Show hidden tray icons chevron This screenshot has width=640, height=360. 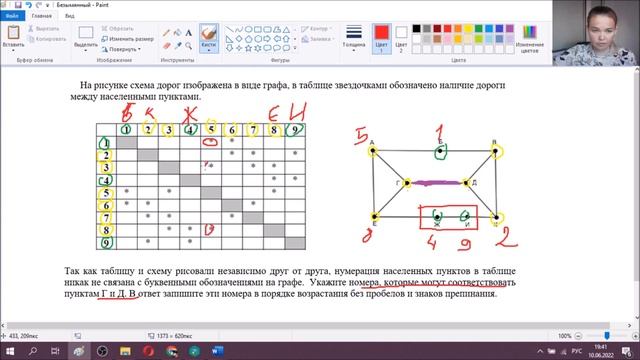pos(540,351)
